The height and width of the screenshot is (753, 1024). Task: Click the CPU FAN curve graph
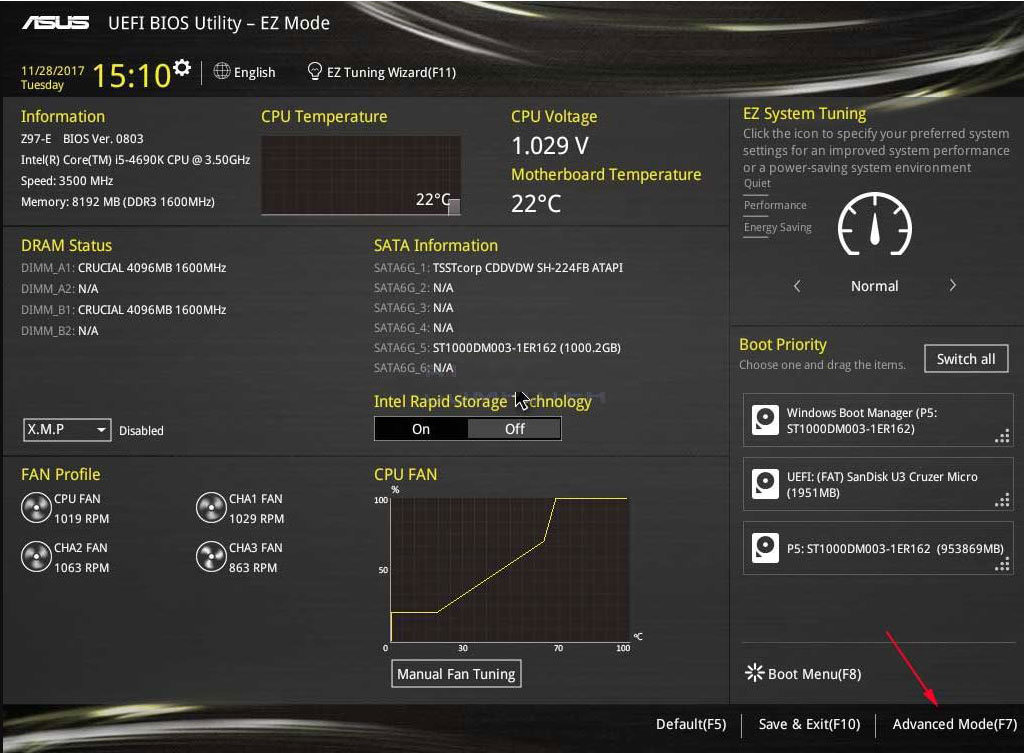tap(510, 569)
